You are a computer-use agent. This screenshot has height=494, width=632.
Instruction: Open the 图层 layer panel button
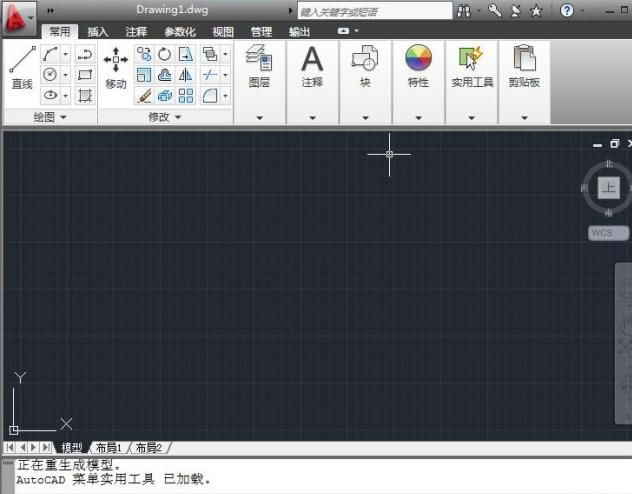259,66
